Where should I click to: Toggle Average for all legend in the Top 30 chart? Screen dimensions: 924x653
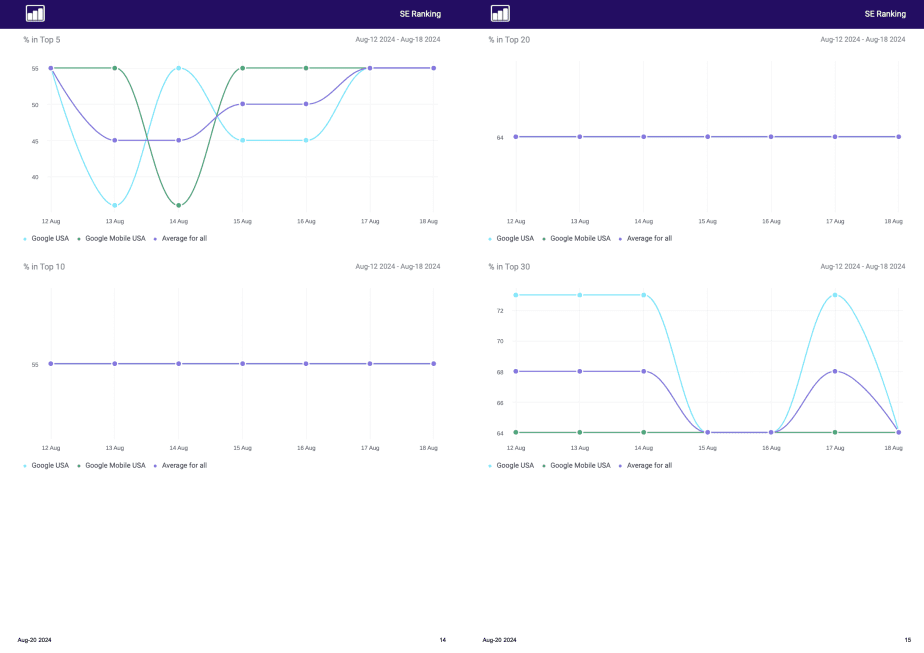pyautogui.click(x=645, y=466)
